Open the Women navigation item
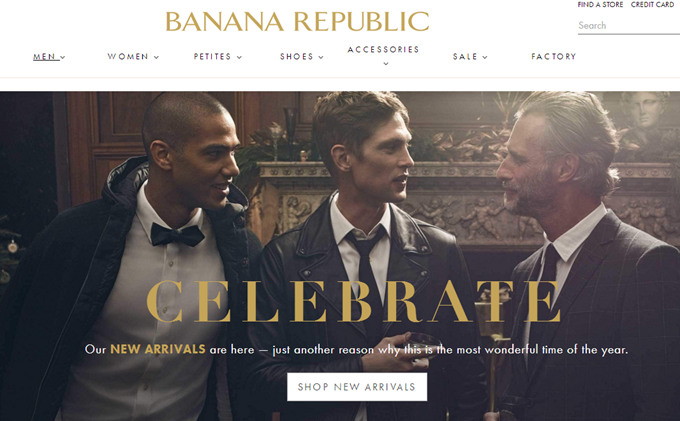 click(128, 56)
